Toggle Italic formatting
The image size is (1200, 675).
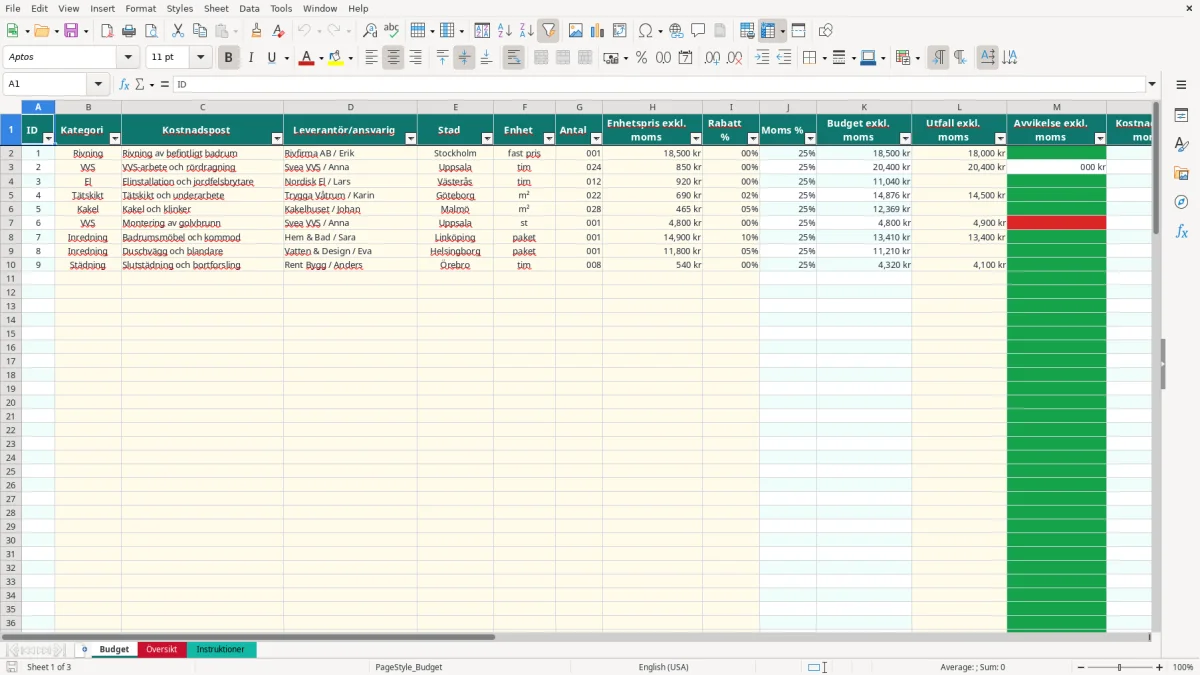(250, 58)
